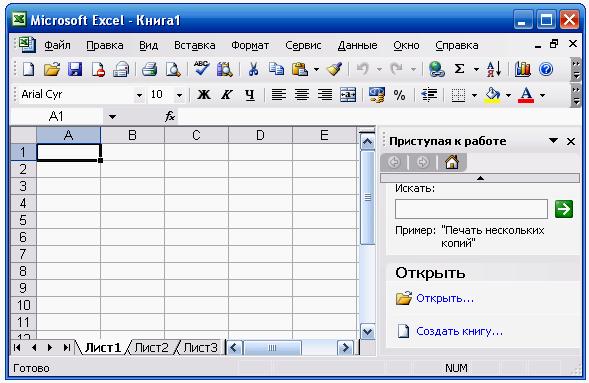Apply currency format icon
This screenshot has height=383, width=589.
coord(377,95)
